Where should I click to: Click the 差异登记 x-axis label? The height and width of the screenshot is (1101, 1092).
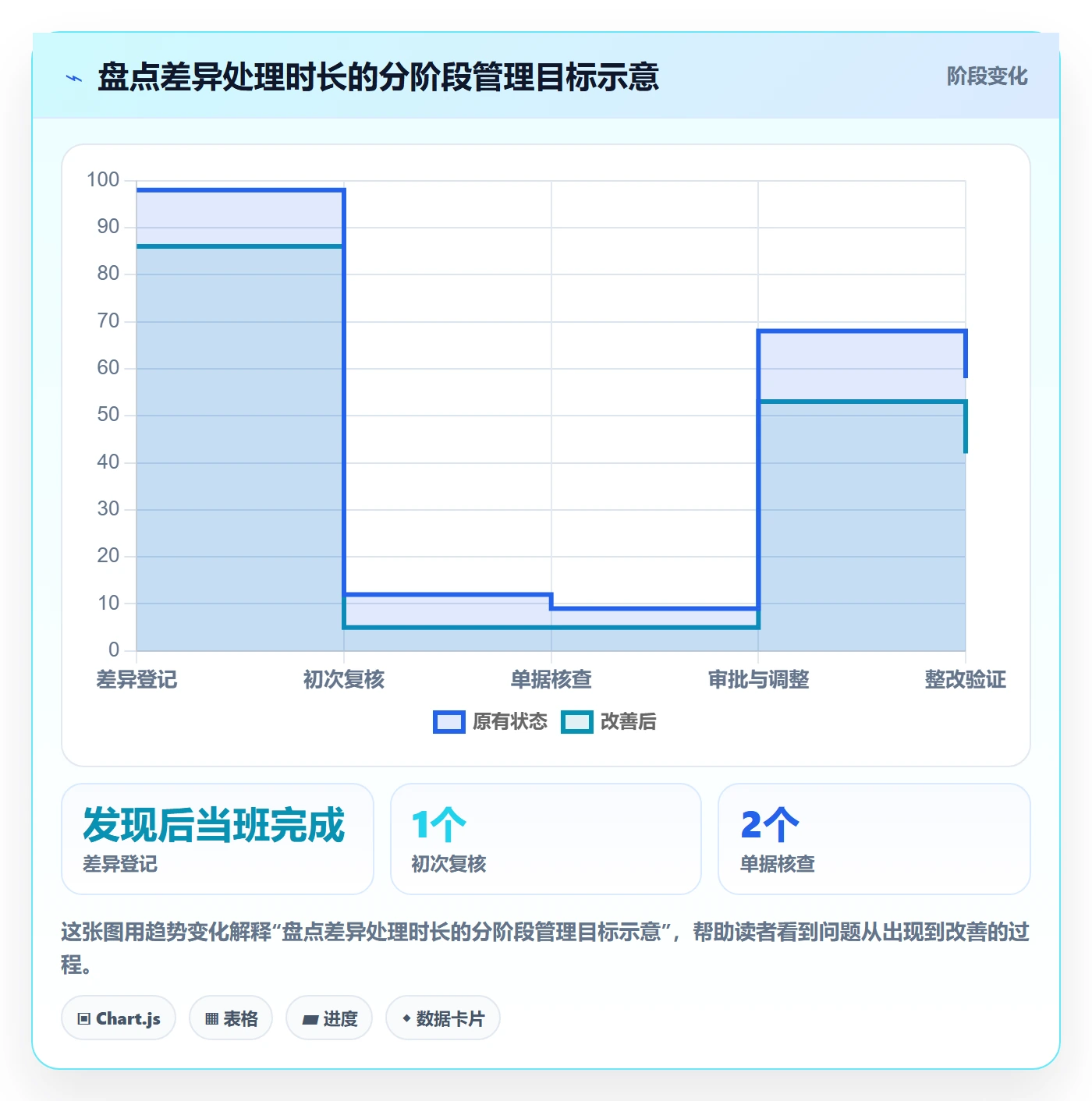tap(136, 680)
